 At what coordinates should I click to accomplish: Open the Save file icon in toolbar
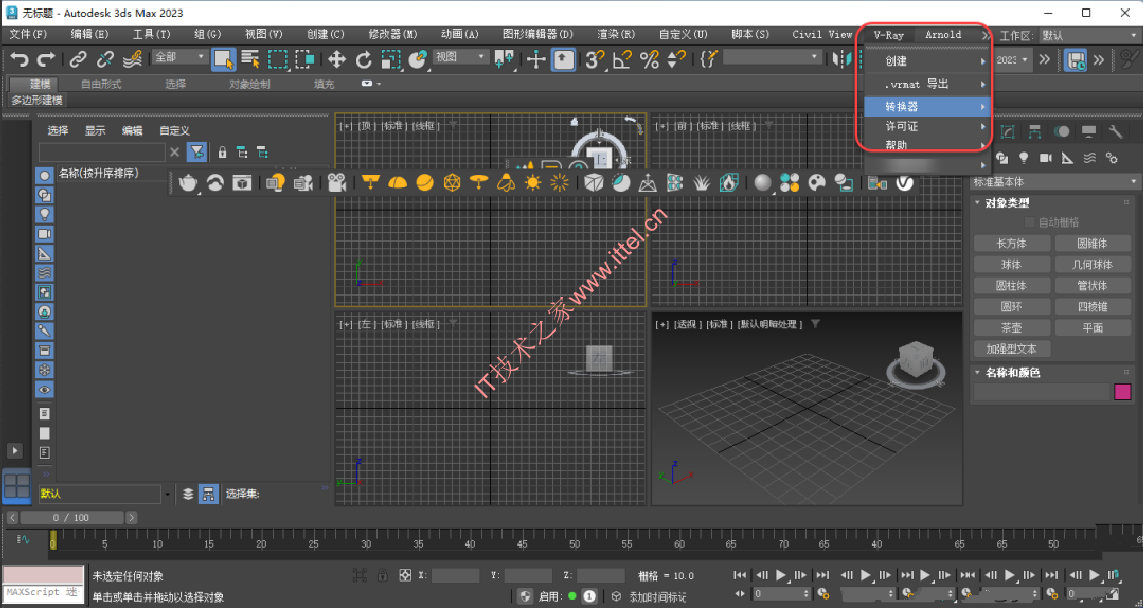tap(1075, 60)
